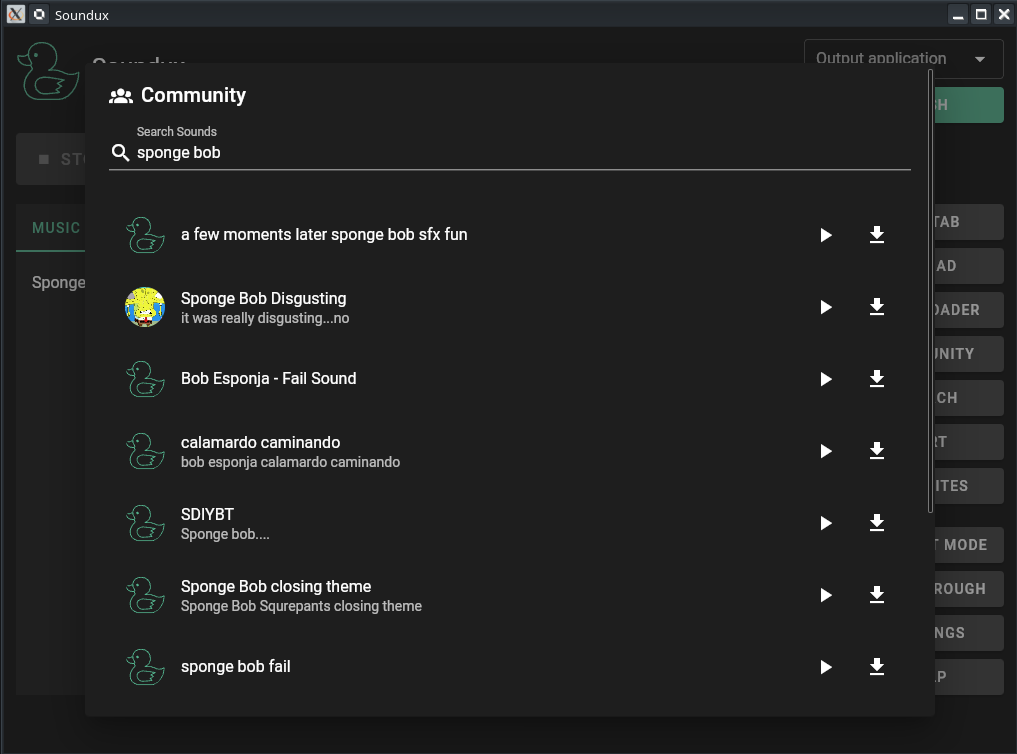This screenshot has width=1017, height=754.
Task: Click the MODE button in the sidebar
Action: 969,545
